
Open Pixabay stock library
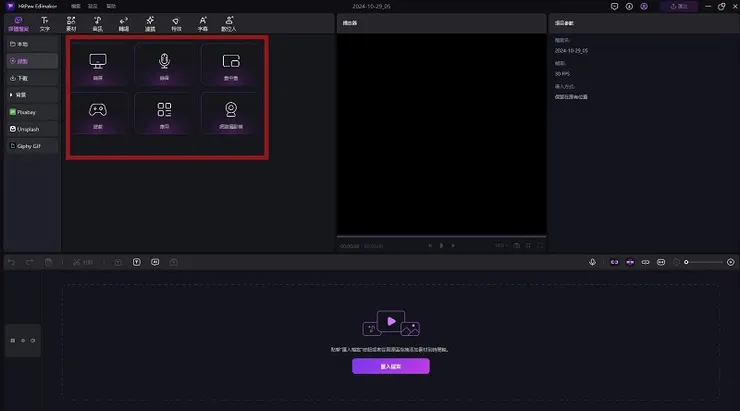coord(32,112)
